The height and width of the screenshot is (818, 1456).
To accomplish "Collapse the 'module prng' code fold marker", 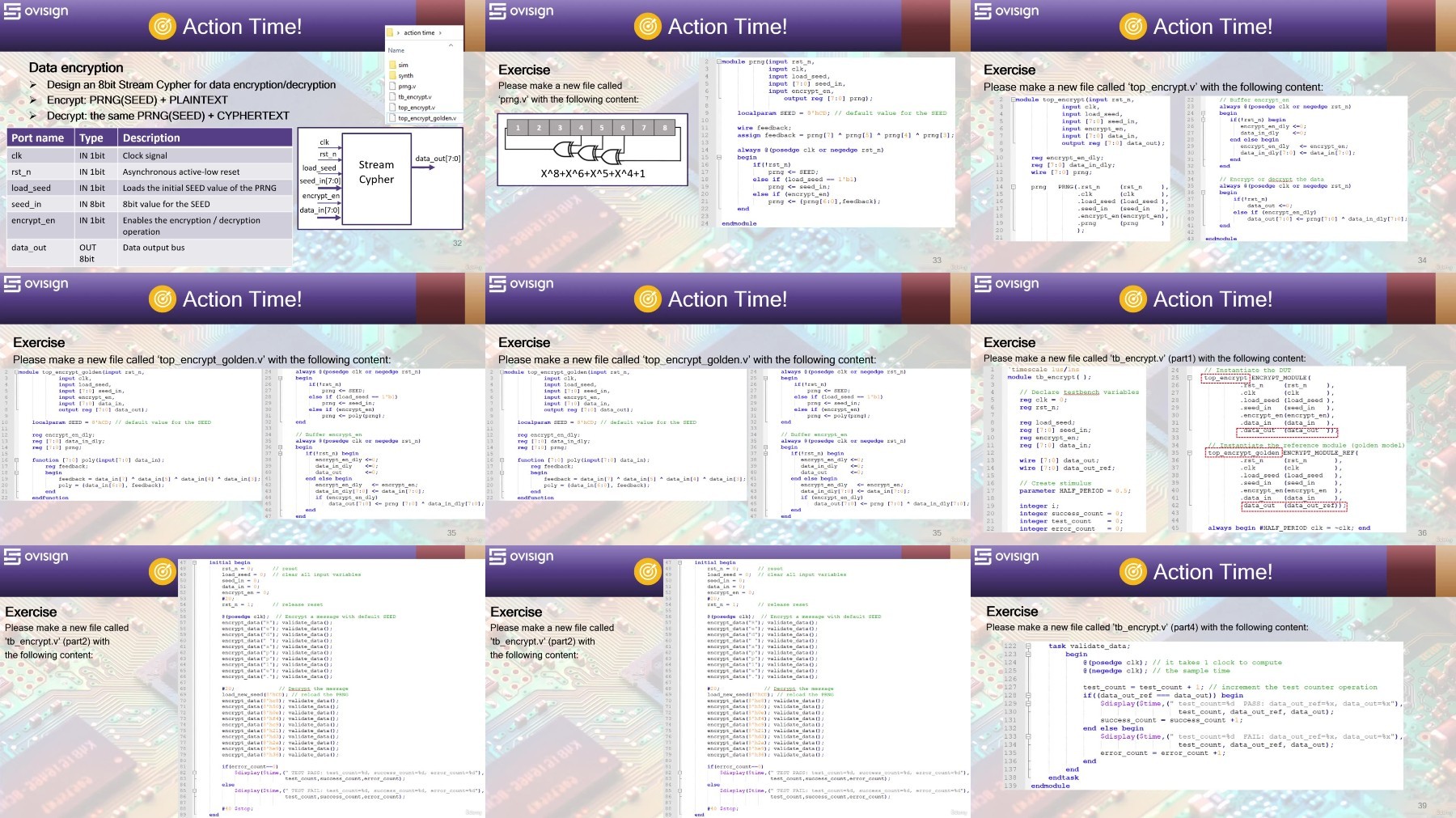I will (x=718, y=61).
